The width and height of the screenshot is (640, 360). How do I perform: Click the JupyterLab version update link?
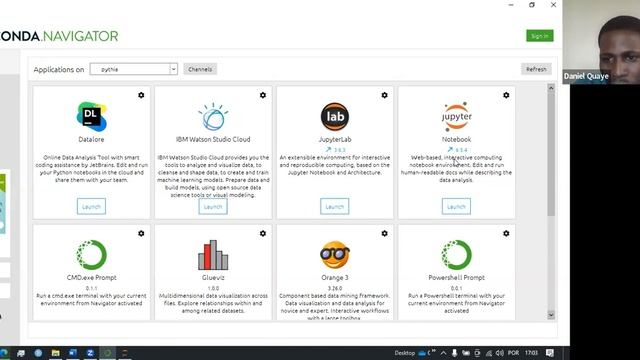pos(335,150)
